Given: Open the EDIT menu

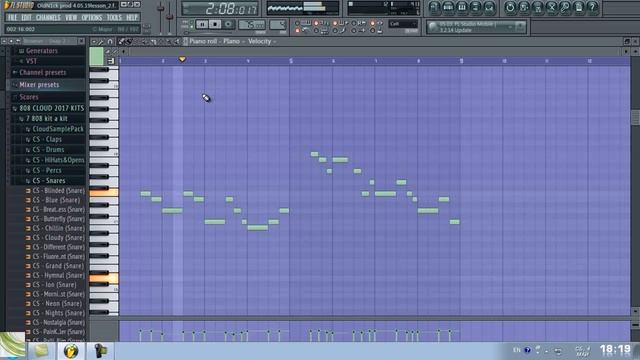Looking at the screenshot, I should tap(27, 18).
